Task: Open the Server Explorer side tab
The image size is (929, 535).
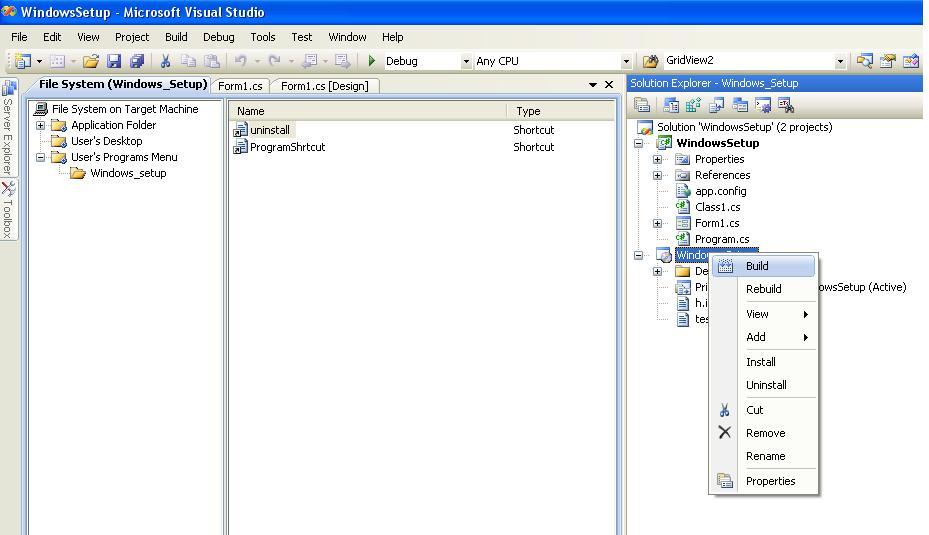Action: tap(8, 127)
